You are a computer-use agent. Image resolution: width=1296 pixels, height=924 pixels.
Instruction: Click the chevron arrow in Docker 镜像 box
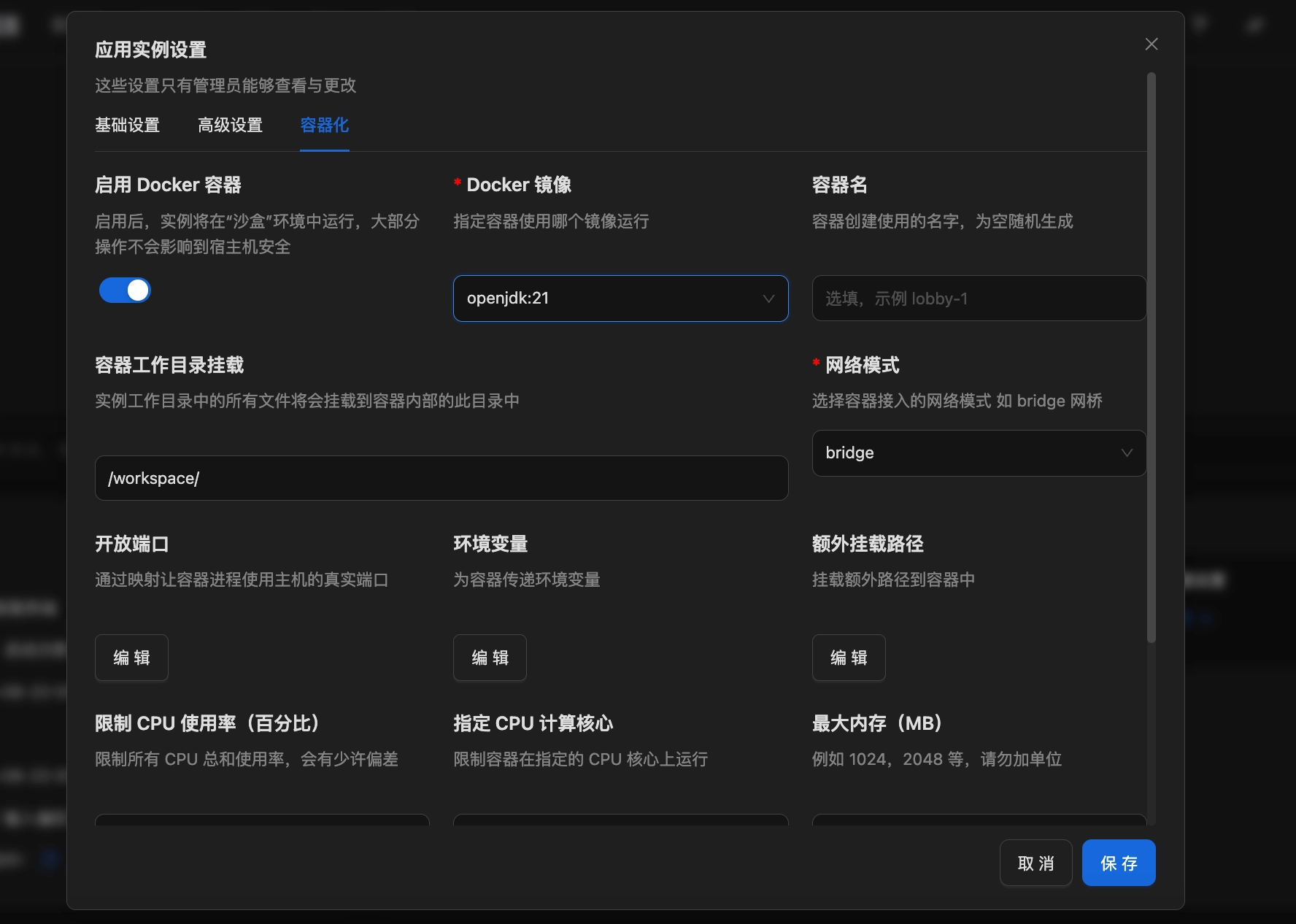click(x=768, y=299)
